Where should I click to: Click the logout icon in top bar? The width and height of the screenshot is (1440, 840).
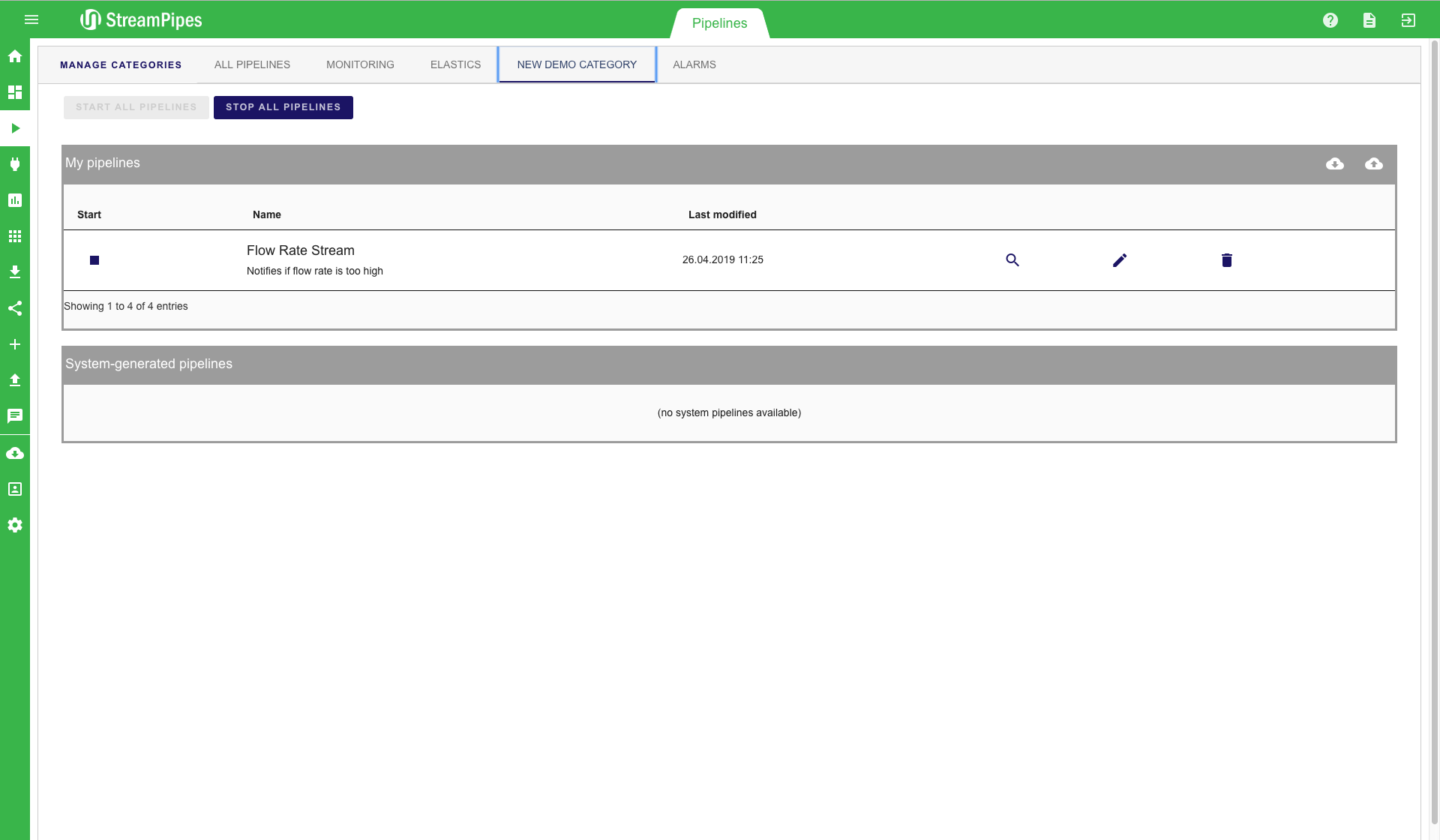click(1408, 20)
